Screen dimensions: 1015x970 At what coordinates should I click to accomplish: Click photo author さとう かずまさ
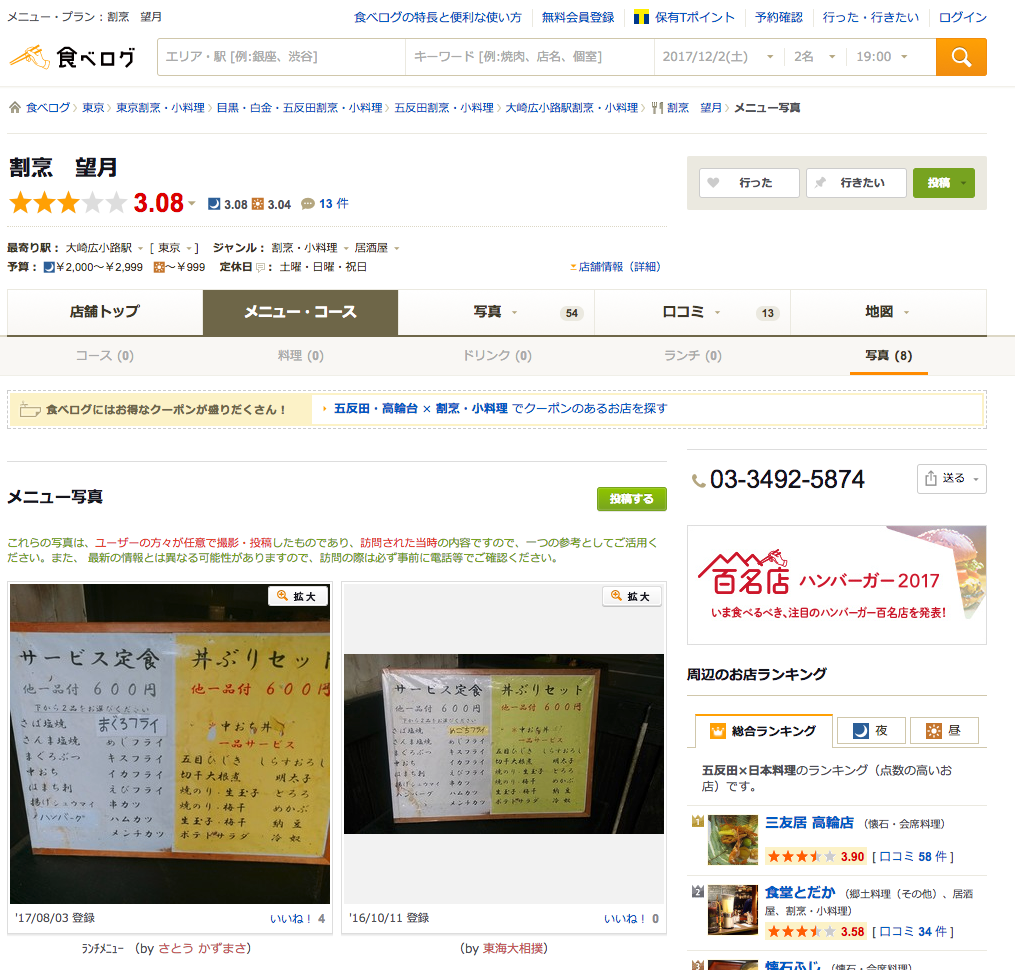click(x=202, y=949)
